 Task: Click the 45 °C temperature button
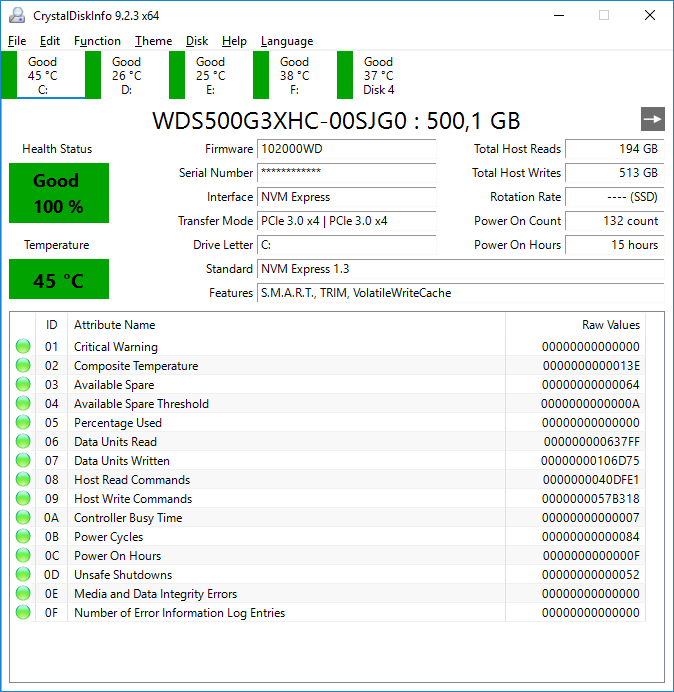59,279
